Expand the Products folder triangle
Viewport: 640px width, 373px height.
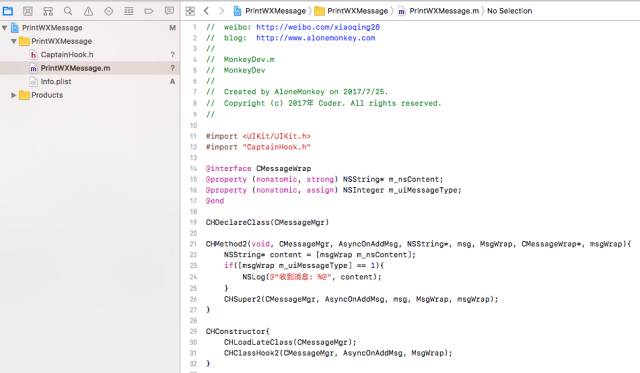(13, 95)
